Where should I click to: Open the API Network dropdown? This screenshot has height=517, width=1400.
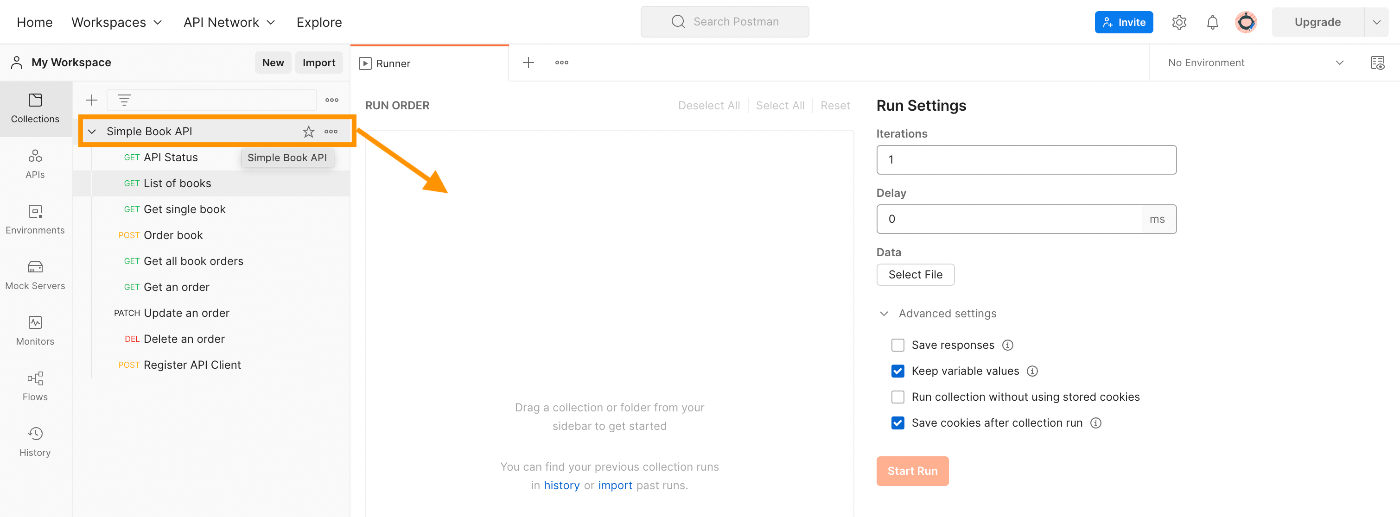pyautogui.click(x=229, y=22)
